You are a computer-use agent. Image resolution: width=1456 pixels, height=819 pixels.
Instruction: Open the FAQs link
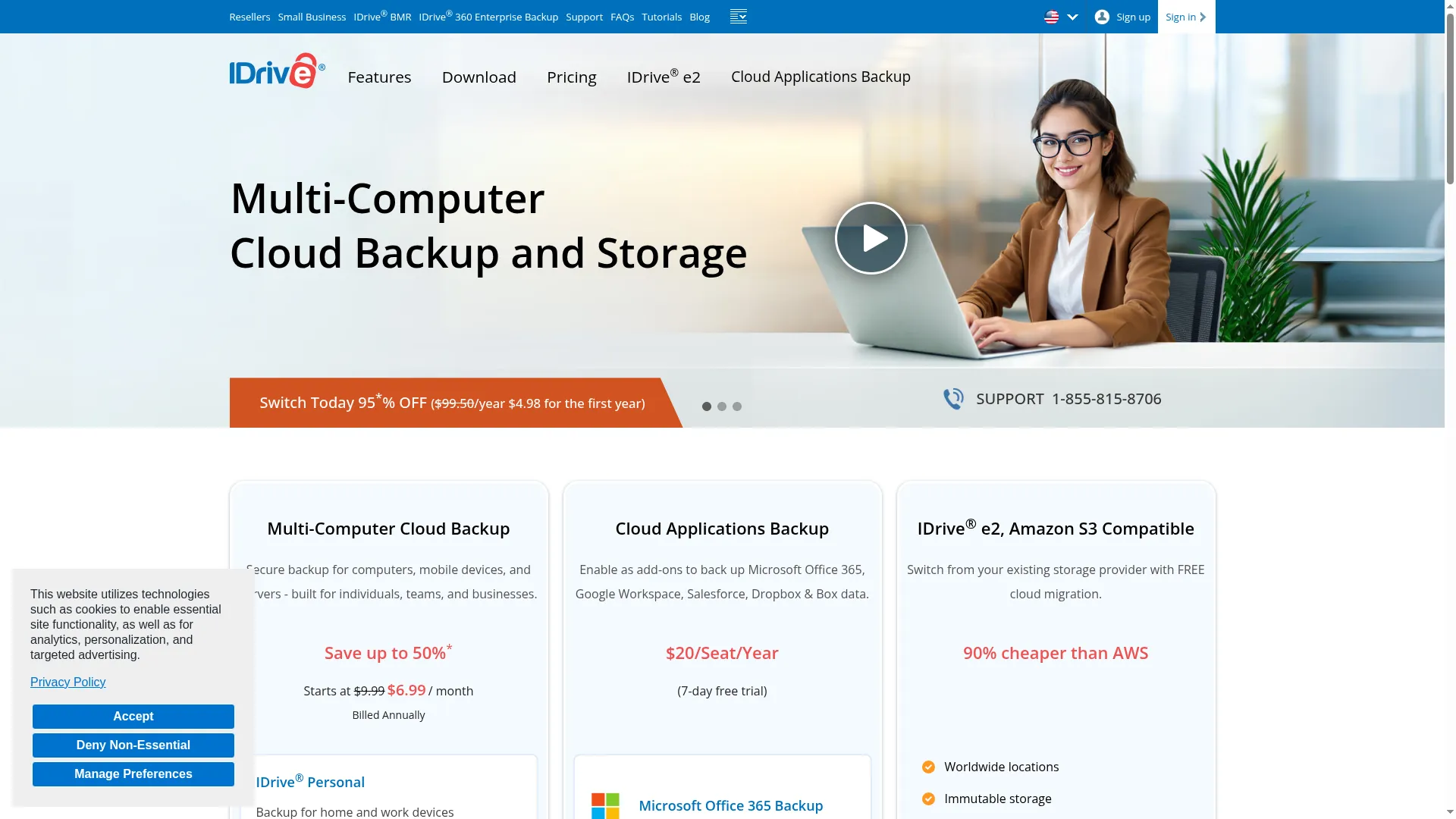622,17
